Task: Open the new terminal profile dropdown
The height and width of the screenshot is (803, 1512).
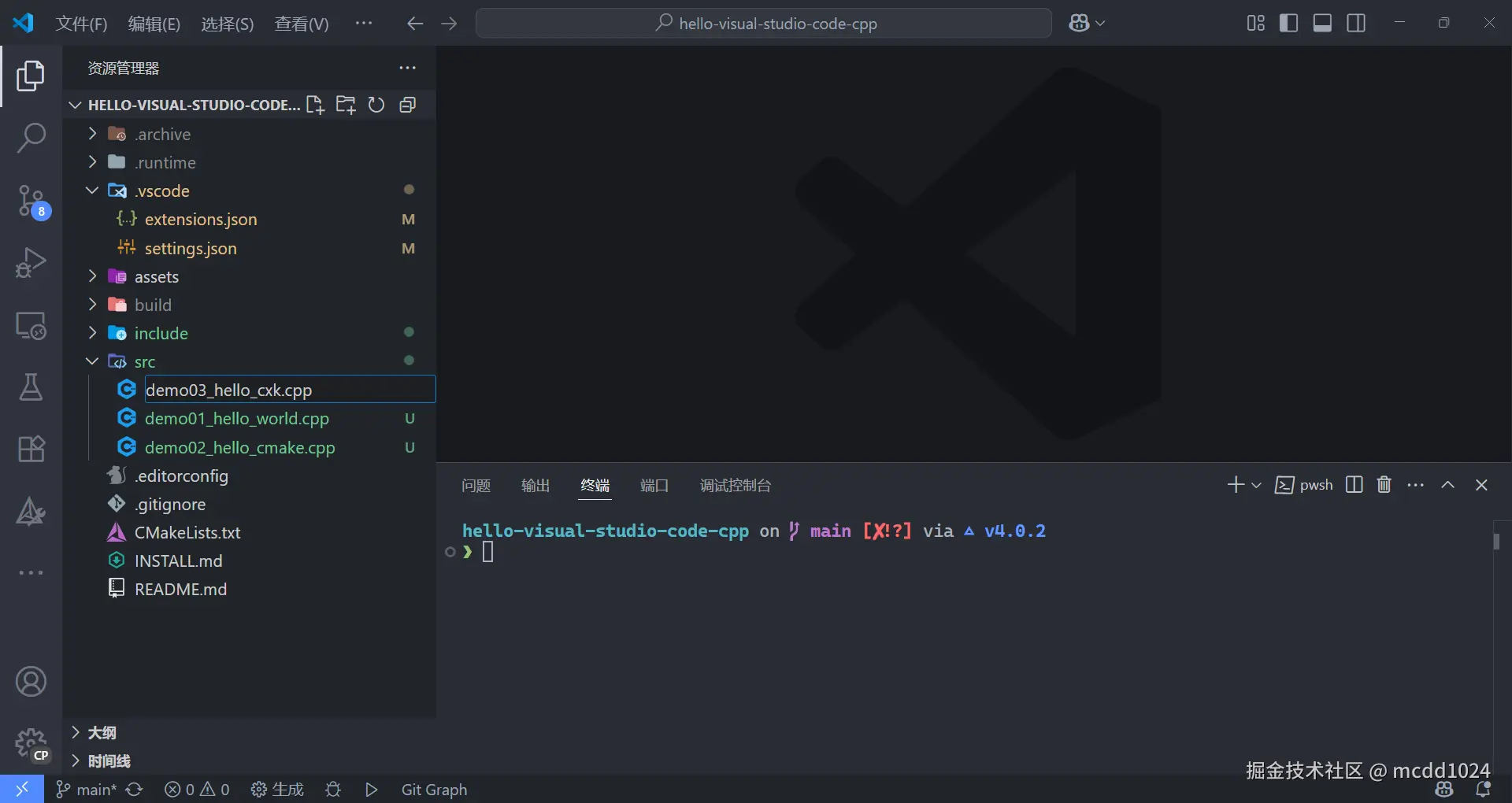Action: 1256,485
